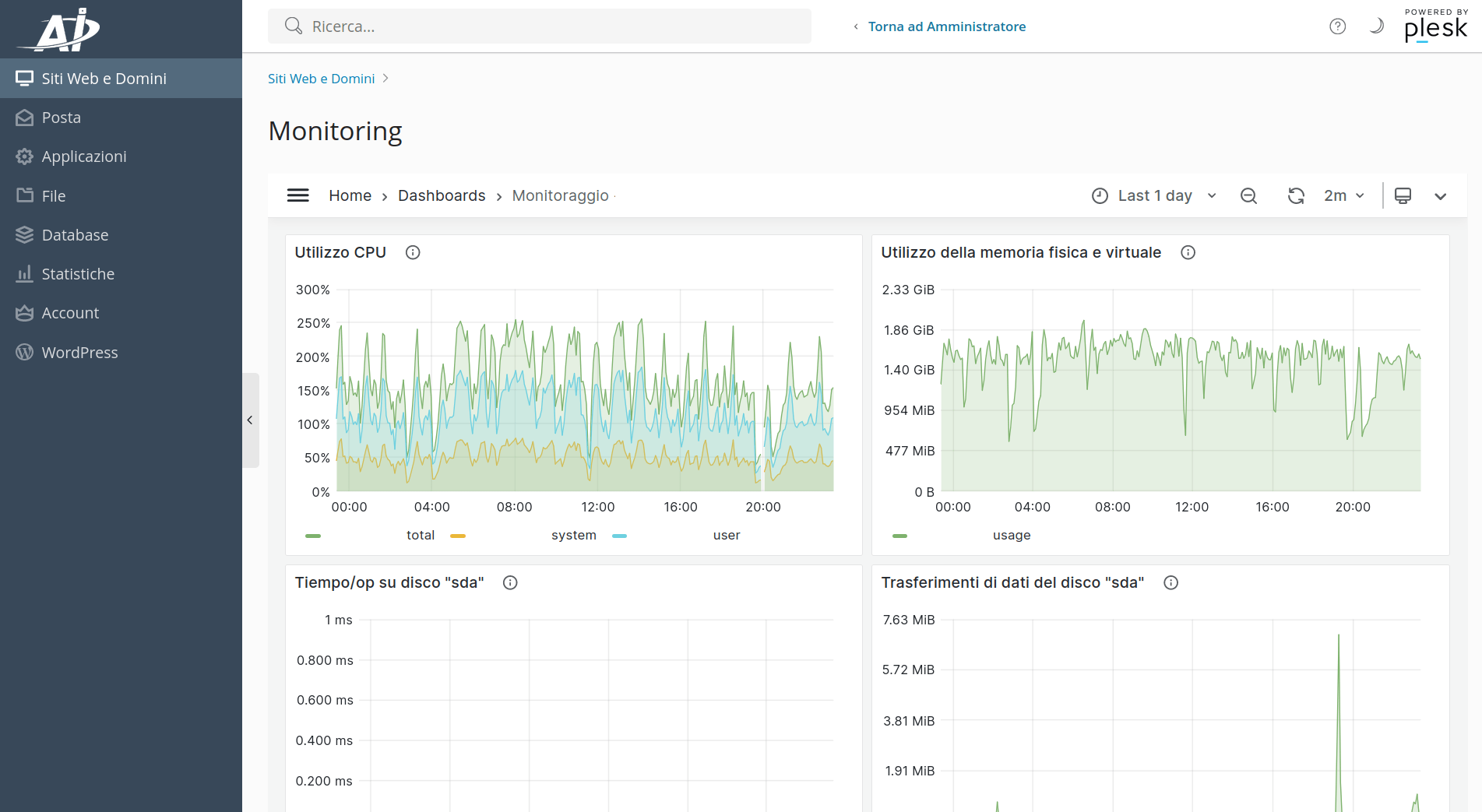Click the time range clock icon
Viewport: 1482px width, 812px height.
(1100, 195)
